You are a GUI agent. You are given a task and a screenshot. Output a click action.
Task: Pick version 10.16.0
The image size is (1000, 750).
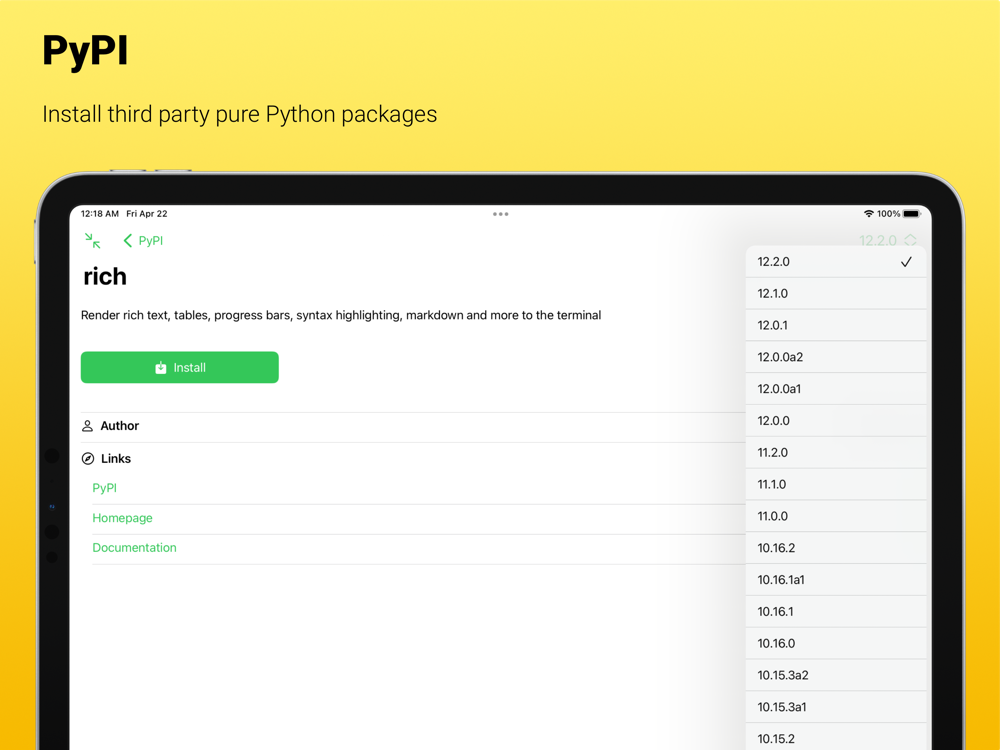(x=835, y=643)
